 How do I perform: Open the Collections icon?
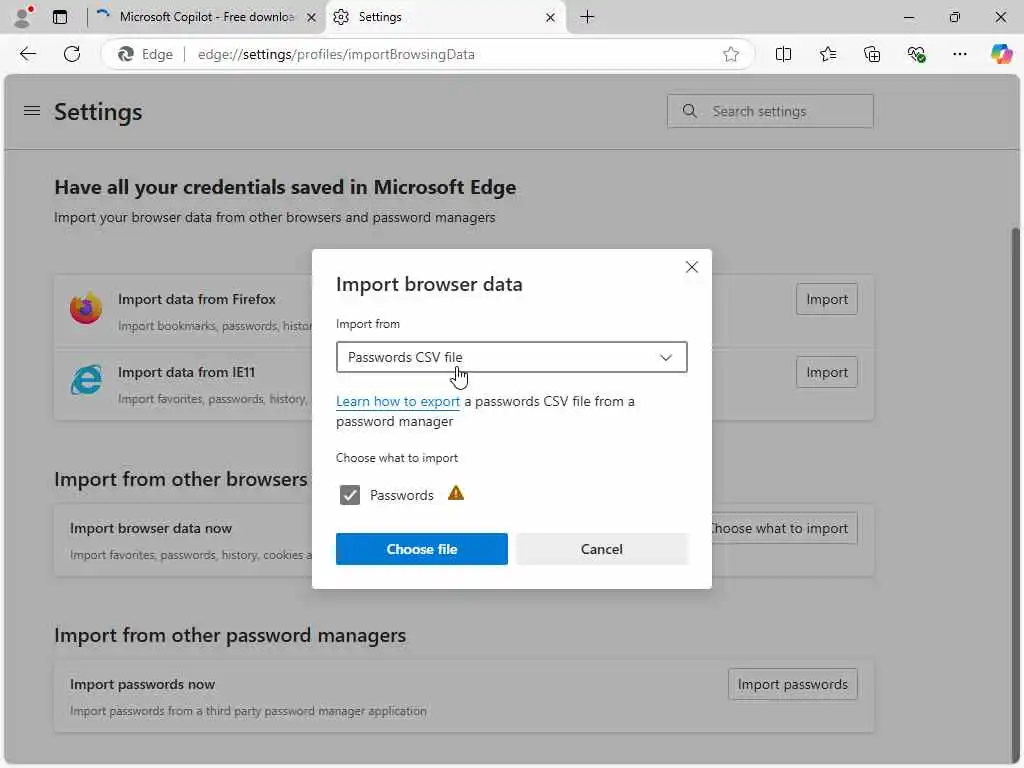click(872, 54)
